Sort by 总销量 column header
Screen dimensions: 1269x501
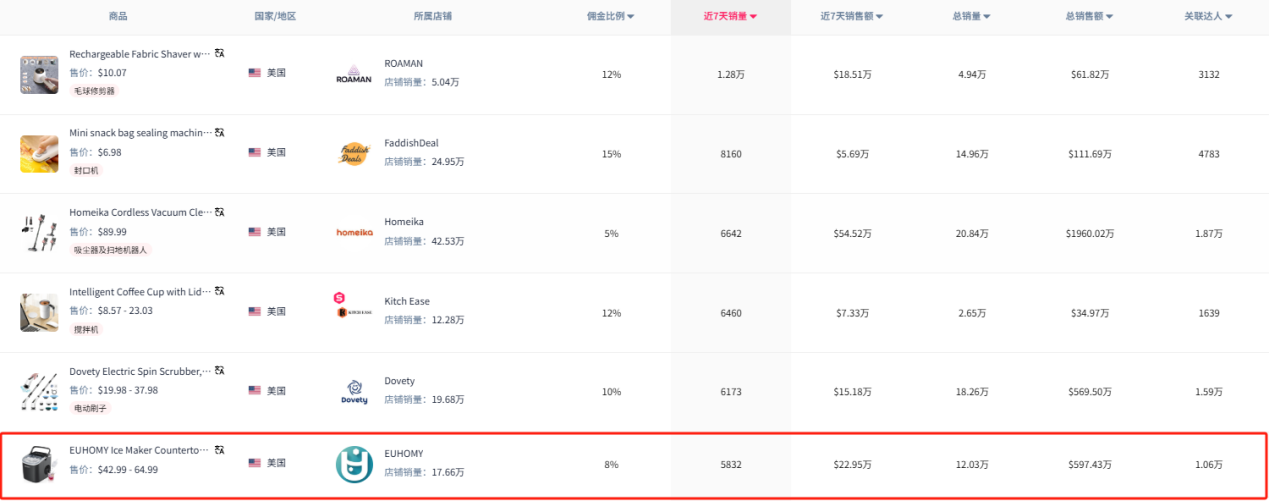click(x=971, y=17)
